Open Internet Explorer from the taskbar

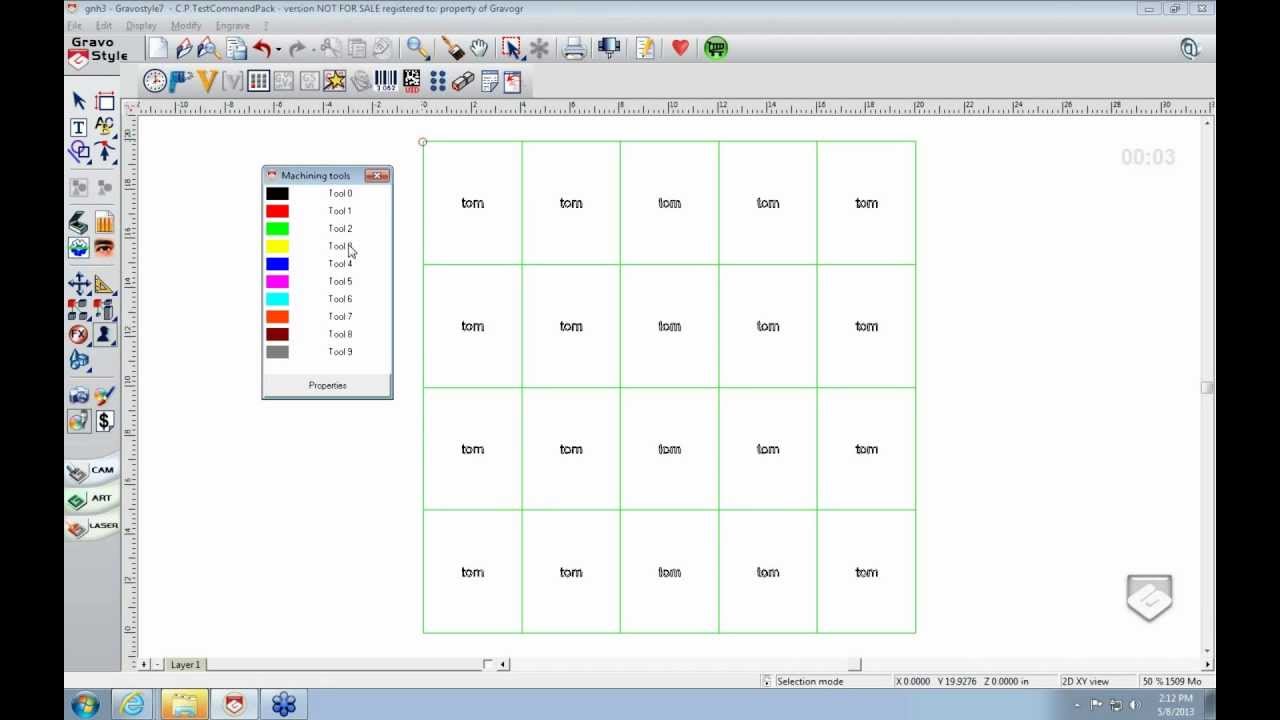click(x=133, y=704)
